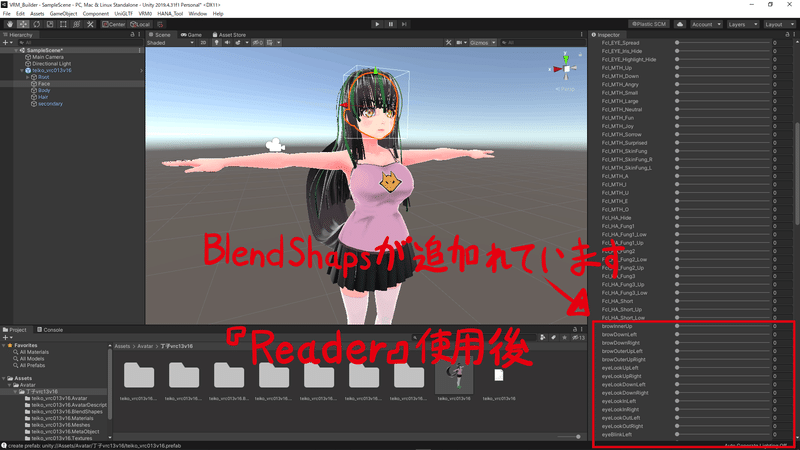
Task: Select the Scale tool
Action: tap(50, 24)
